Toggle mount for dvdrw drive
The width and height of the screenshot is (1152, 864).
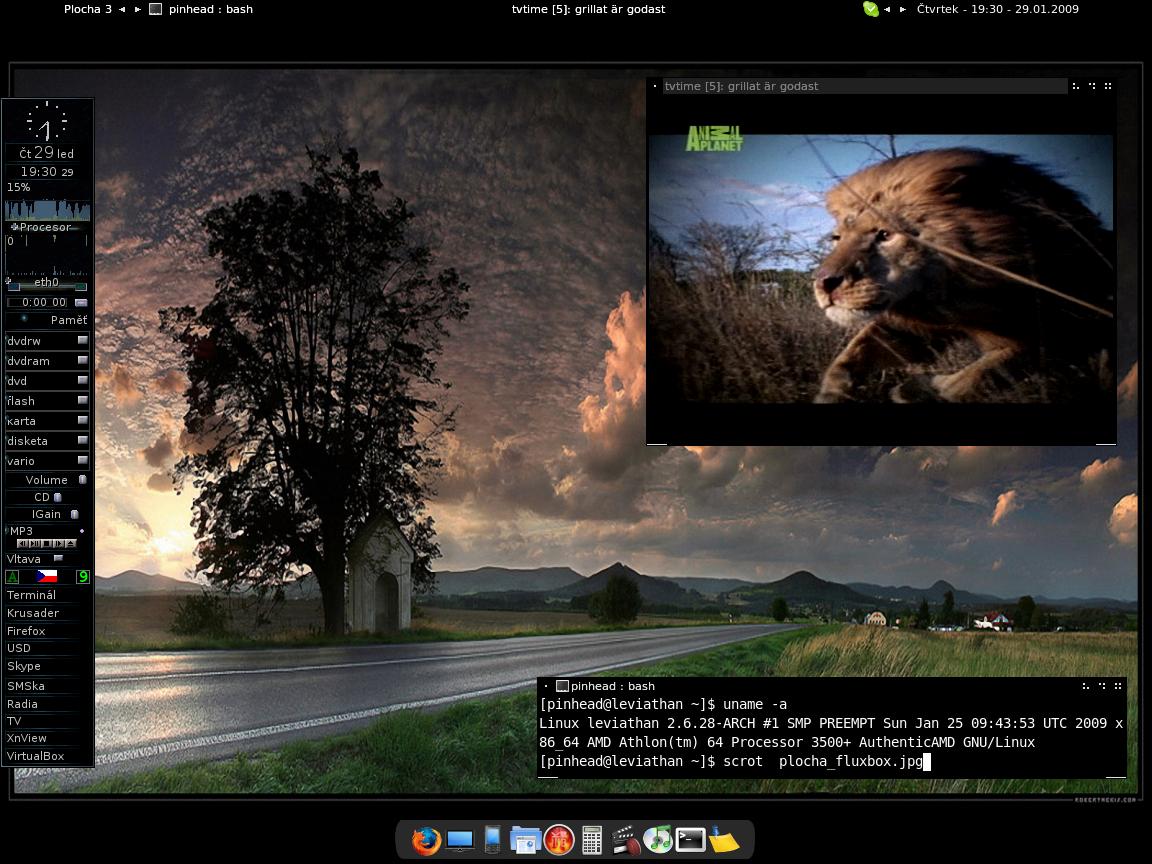coord(82,340)
